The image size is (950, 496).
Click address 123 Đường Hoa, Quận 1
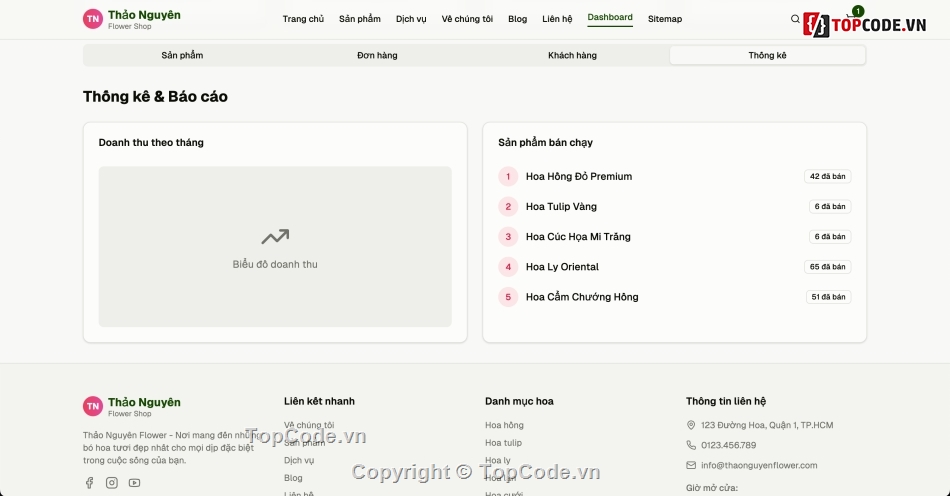(767, 425)
